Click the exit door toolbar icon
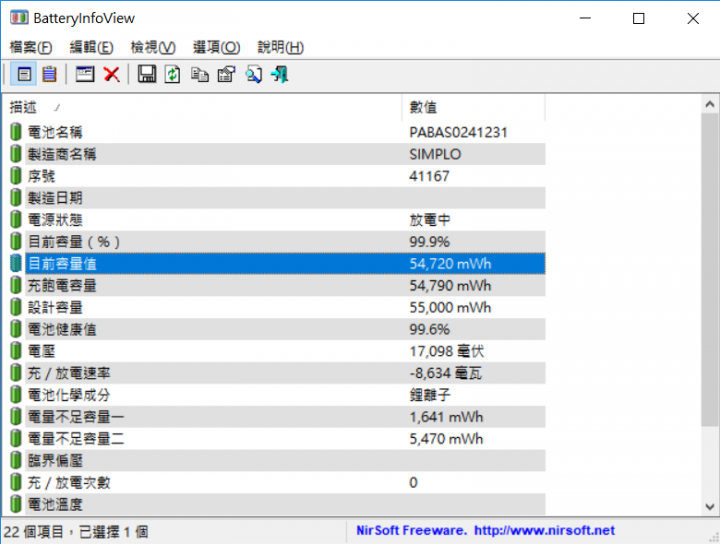Screen dimensions: 720x544 (x=280, y=74)
